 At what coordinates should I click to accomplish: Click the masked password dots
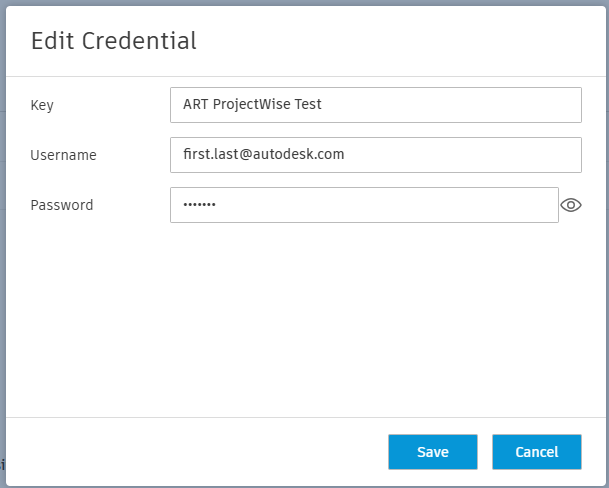[x=199, y=205]
